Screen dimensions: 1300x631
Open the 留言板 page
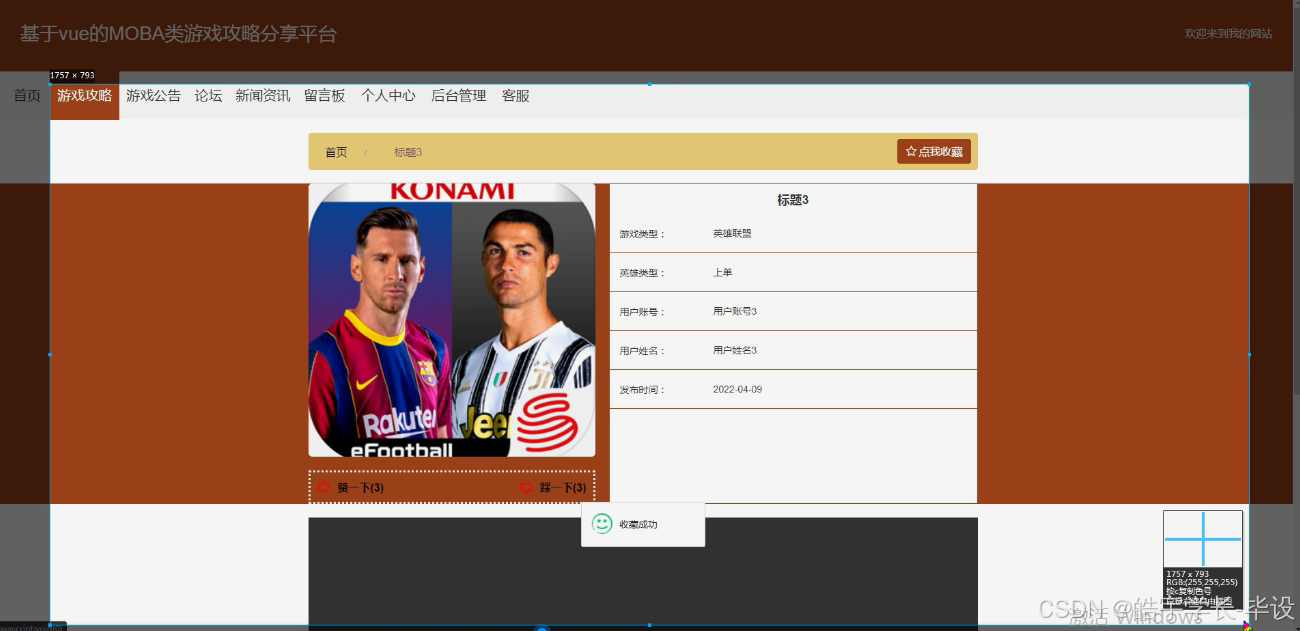(x=325, y=96)
